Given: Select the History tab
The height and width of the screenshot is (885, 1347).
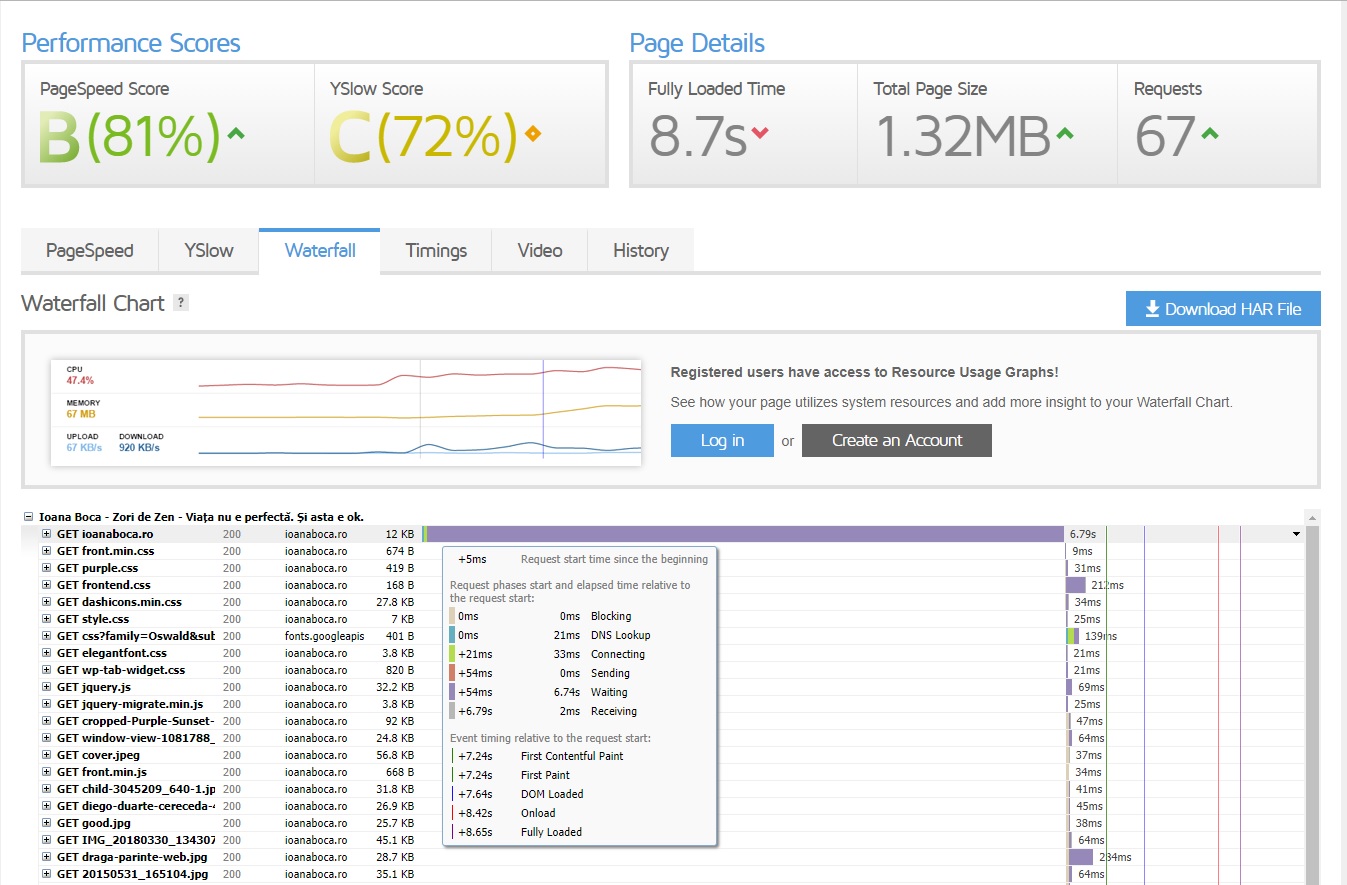Looking at the screenshot, I should [x=640, y=251].
